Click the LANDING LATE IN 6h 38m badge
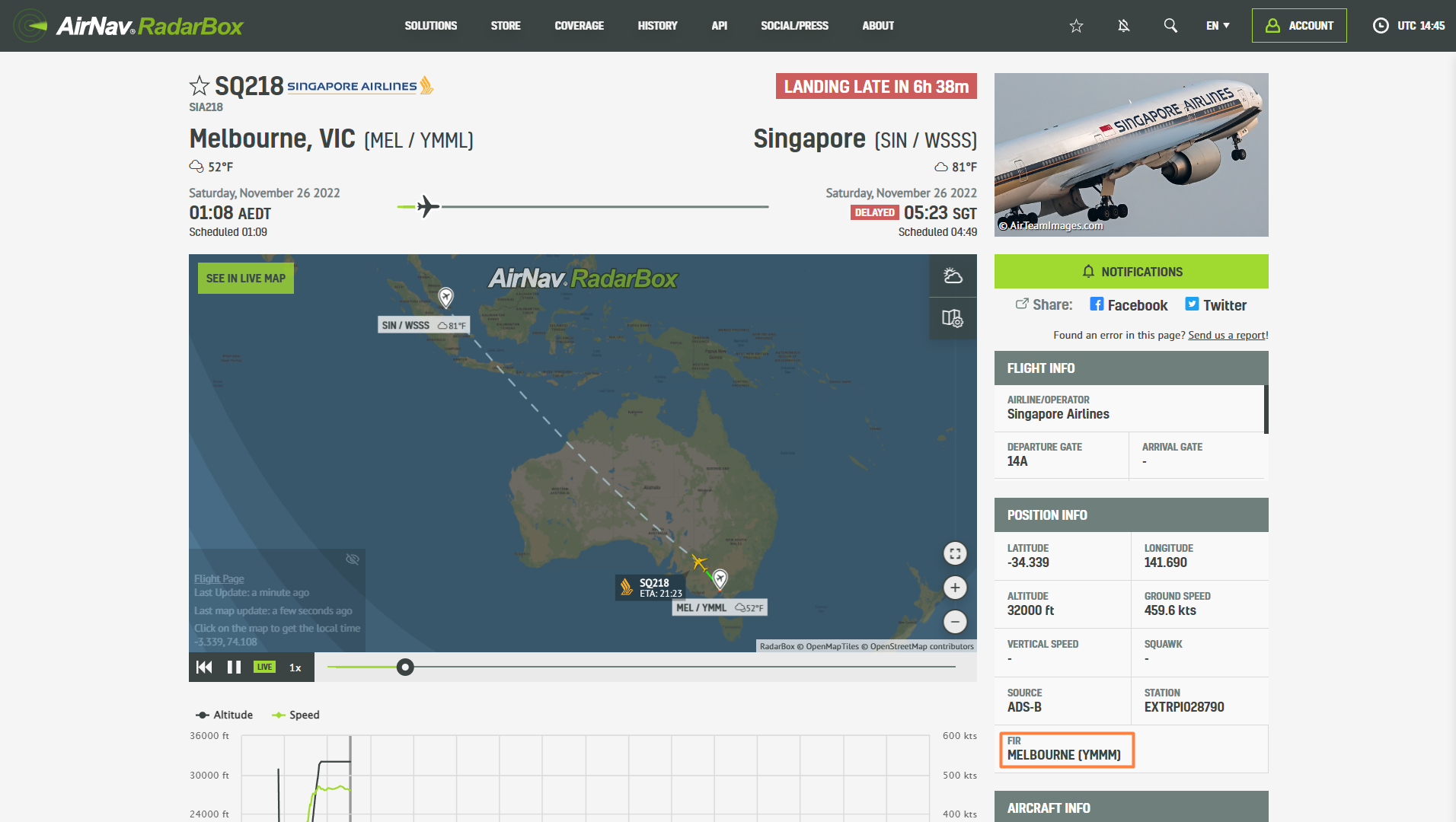This screenshot has height=822, width=1456. pos(876,87)
